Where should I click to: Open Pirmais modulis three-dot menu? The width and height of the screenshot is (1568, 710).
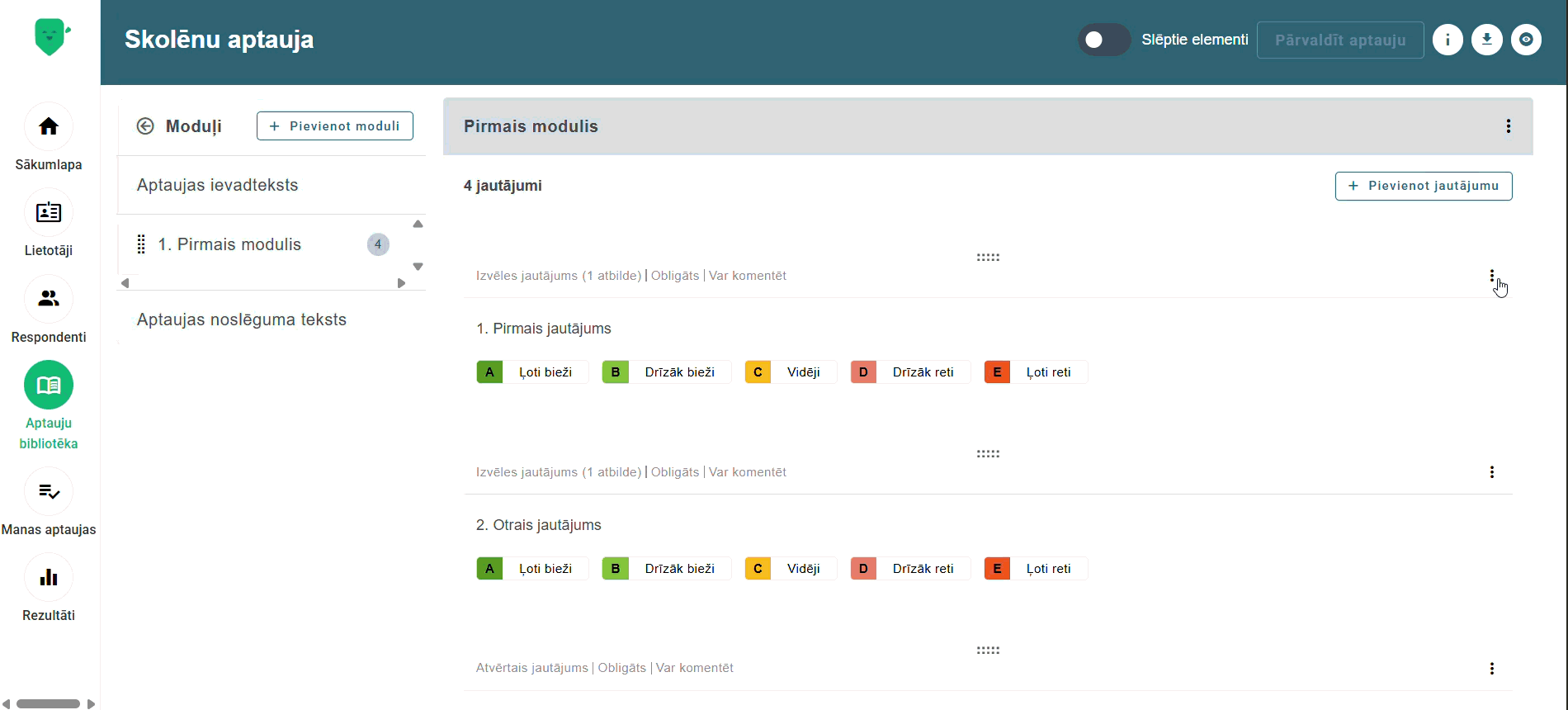click(x=1509, y=126)
